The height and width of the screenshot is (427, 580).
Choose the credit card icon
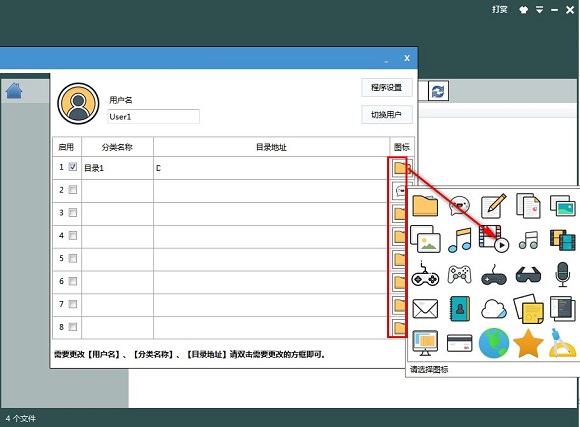459,343
